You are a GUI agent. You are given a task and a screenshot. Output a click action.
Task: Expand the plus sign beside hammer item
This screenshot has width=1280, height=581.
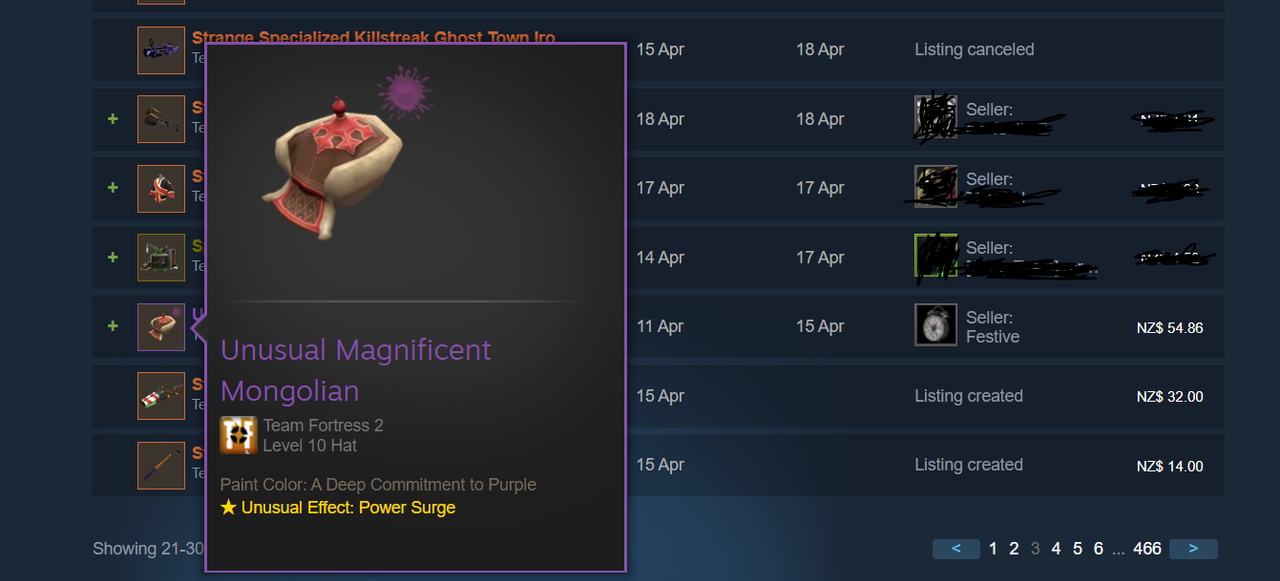(x=113, y=119)
